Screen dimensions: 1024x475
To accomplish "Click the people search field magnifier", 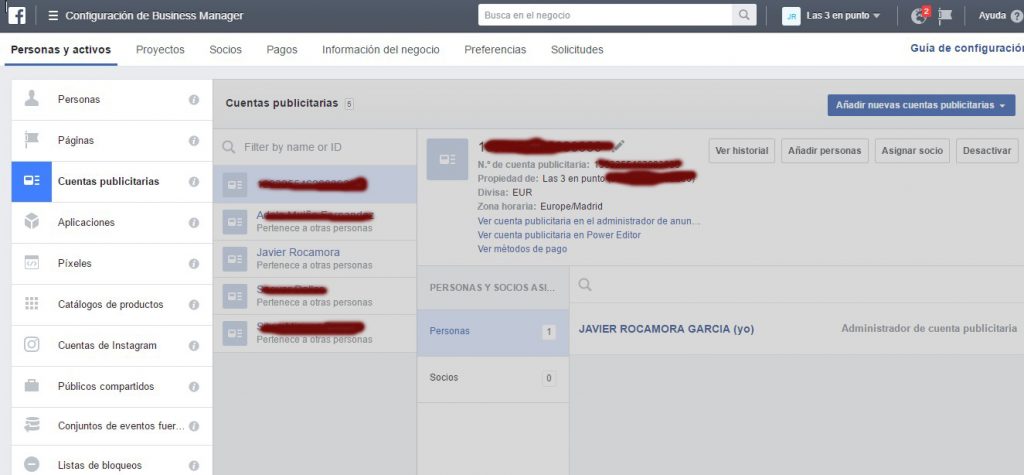I will coord(585,284).
